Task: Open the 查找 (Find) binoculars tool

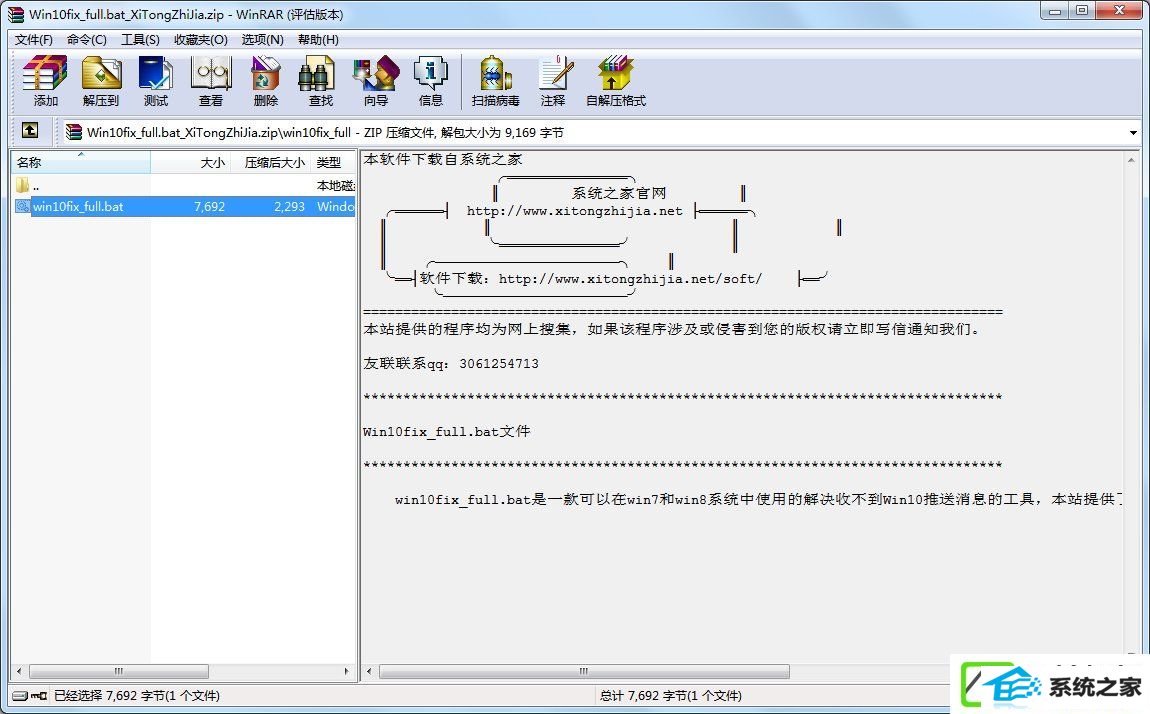Action: click(321, 81)
